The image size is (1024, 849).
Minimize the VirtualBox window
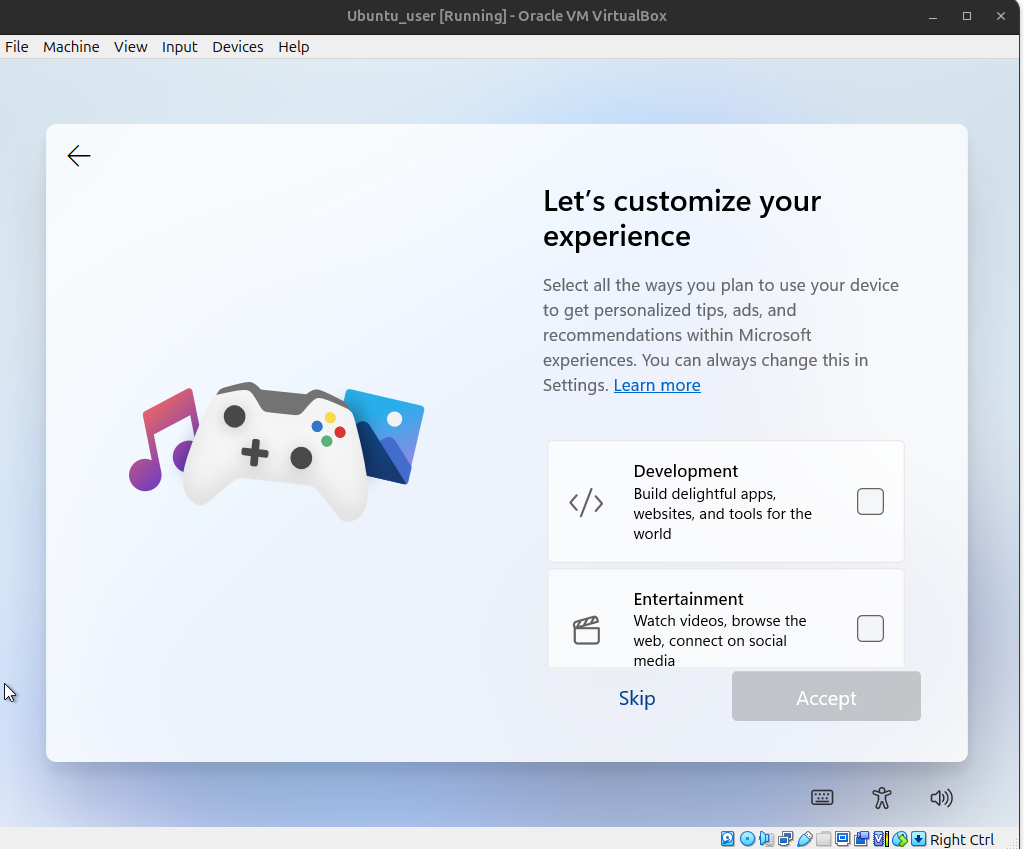tap(933, 16)
